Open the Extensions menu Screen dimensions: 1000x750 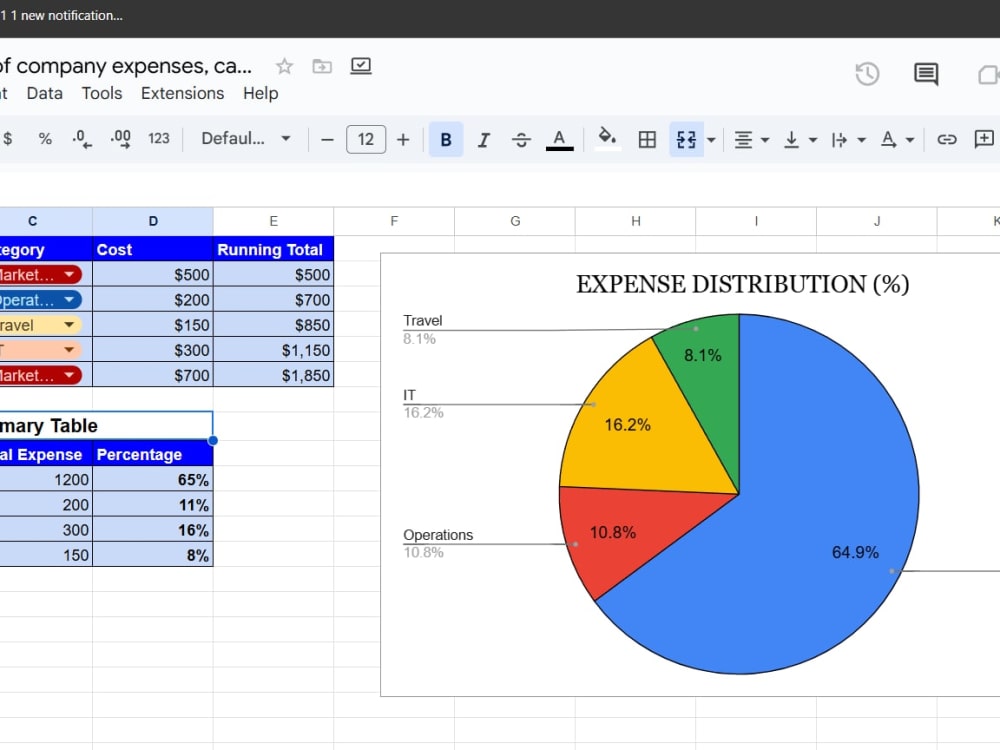[x=182, y=93]
